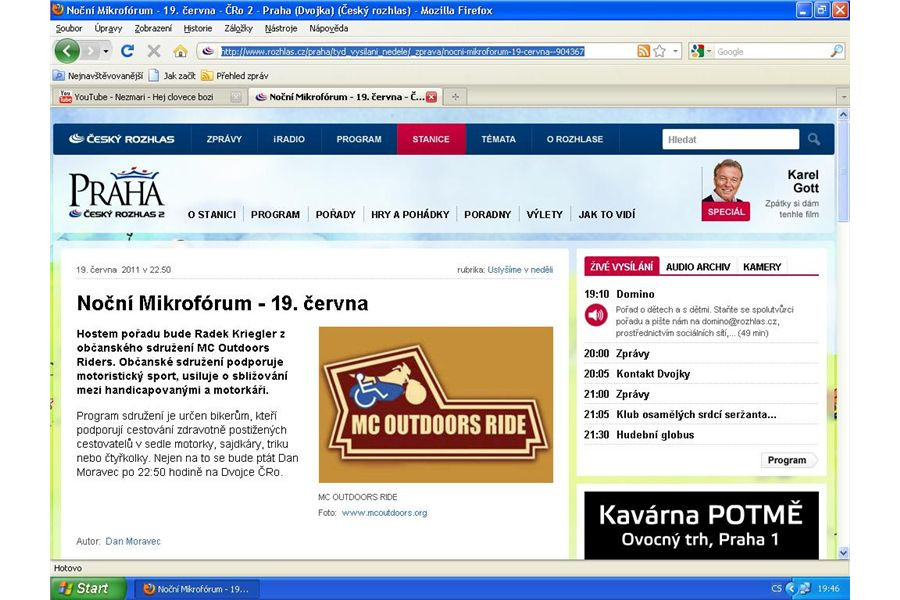Click the Windows Start button
Image resolution: width=900 pixels, height=600 pixels.
tap(89, 588)
